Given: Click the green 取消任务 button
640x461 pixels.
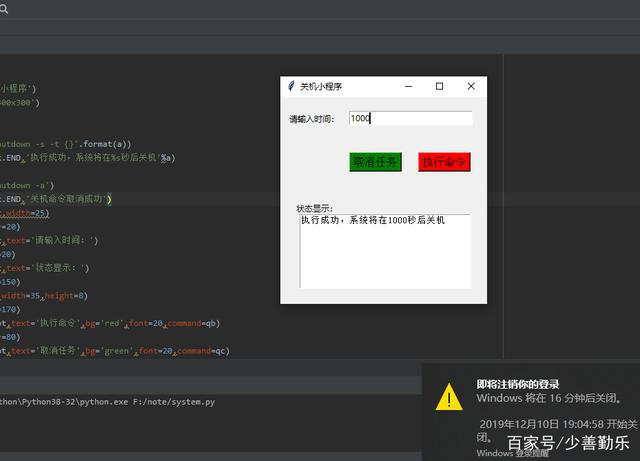Looking at the screenshot, I should (376, 162).
